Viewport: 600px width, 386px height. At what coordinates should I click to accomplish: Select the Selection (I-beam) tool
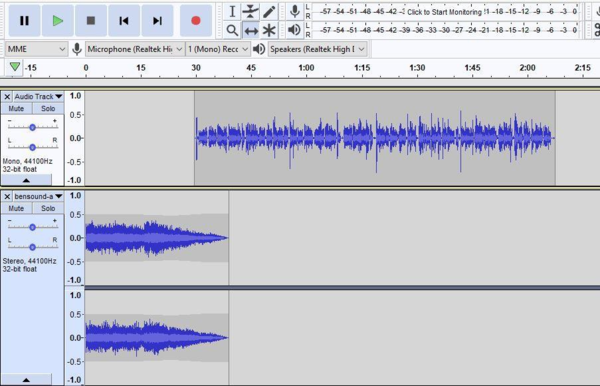232,11
